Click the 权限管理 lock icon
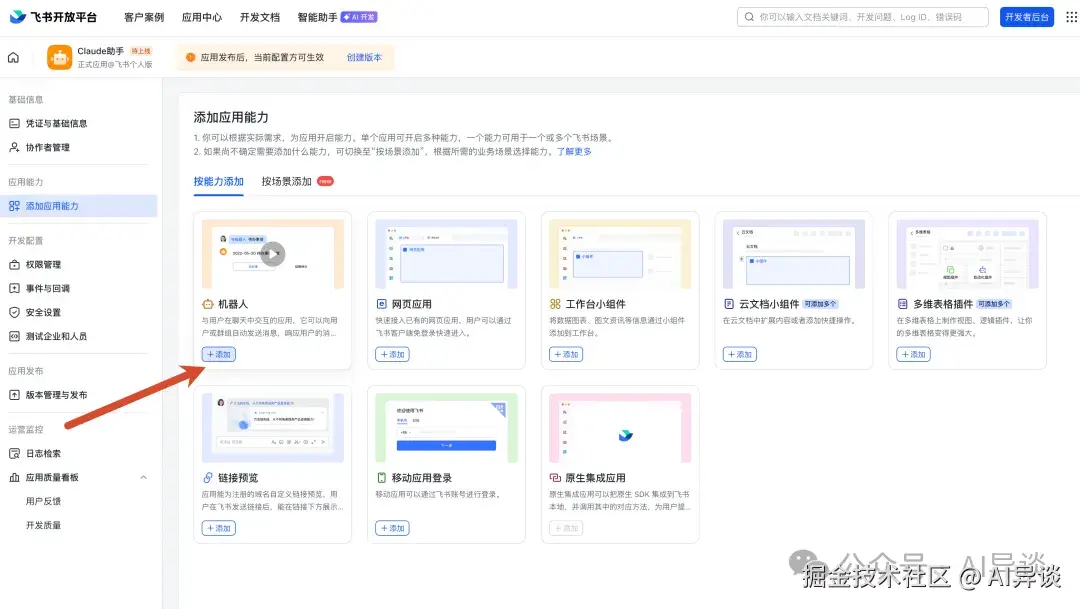This screenshot has height=609, width=1080. coord(14,265)
